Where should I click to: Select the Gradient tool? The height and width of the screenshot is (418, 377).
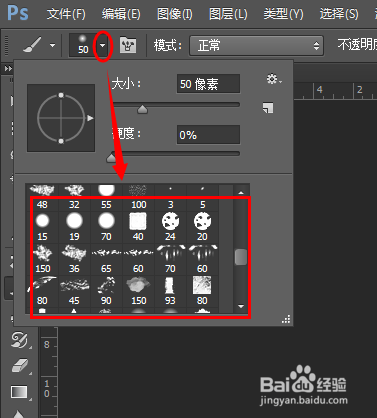pos(20,392)
